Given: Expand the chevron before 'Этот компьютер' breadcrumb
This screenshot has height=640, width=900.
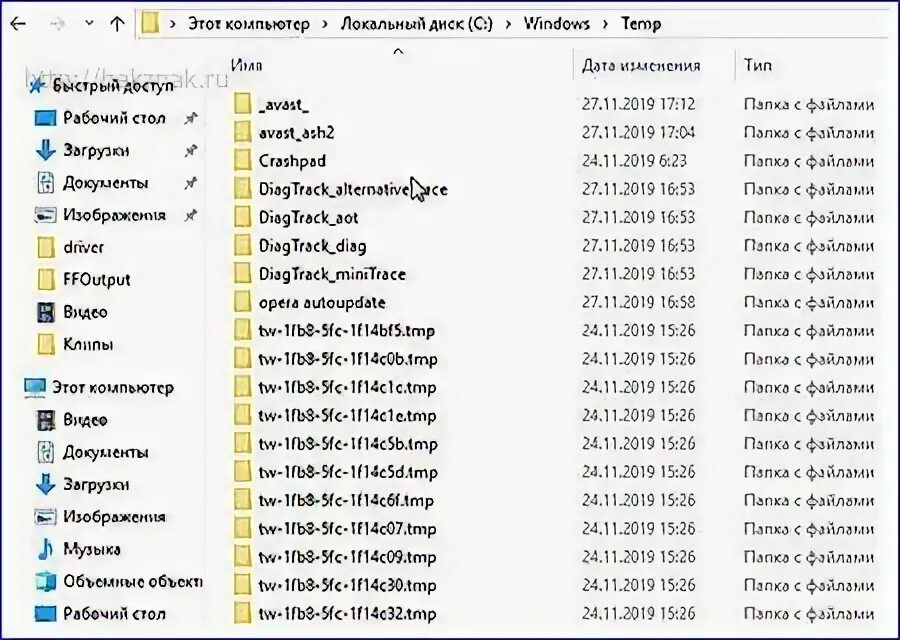Looking at the screenshot, I should (x=172, y=24).
